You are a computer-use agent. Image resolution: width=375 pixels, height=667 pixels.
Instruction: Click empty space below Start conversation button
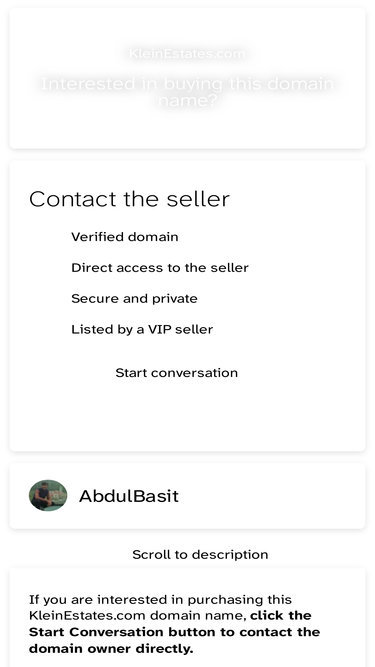click(187, 415)
